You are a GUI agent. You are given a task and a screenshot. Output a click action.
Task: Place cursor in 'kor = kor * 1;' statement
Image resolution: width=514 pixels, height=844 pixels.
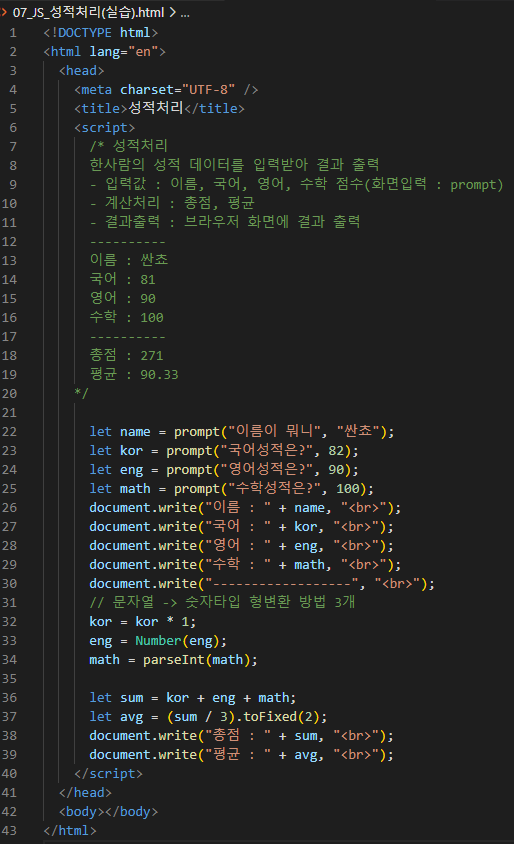tap(143, 622)
